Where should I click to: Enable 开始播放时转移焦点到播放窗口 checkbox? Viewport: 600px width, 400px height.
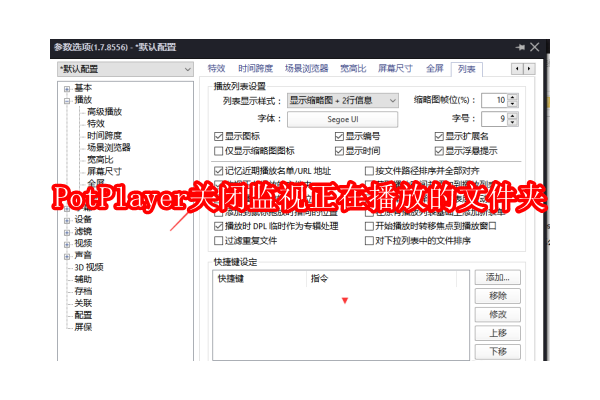click(369, 226)
